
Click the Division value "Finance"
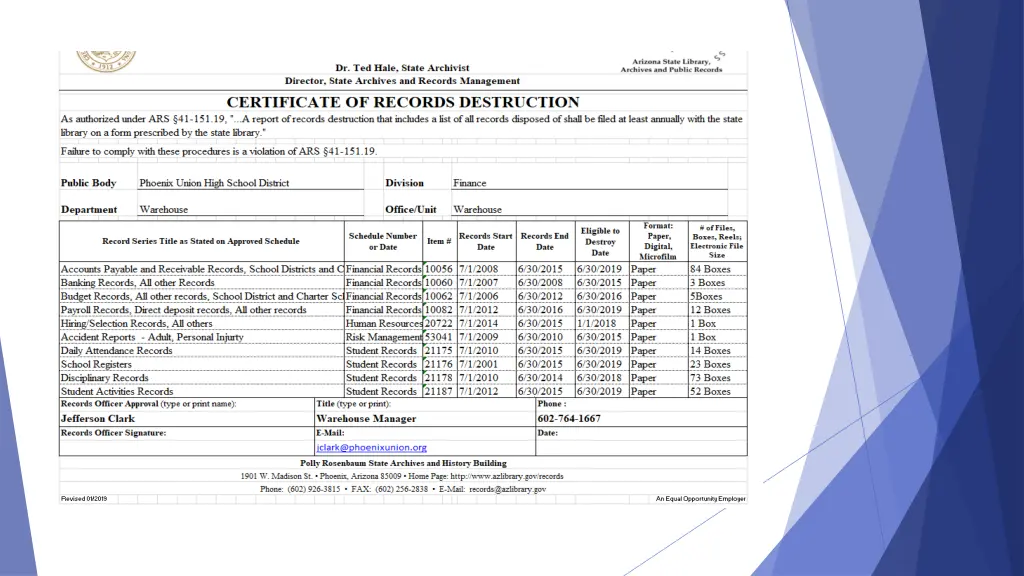pyautogui.click(x=470, y=183)
